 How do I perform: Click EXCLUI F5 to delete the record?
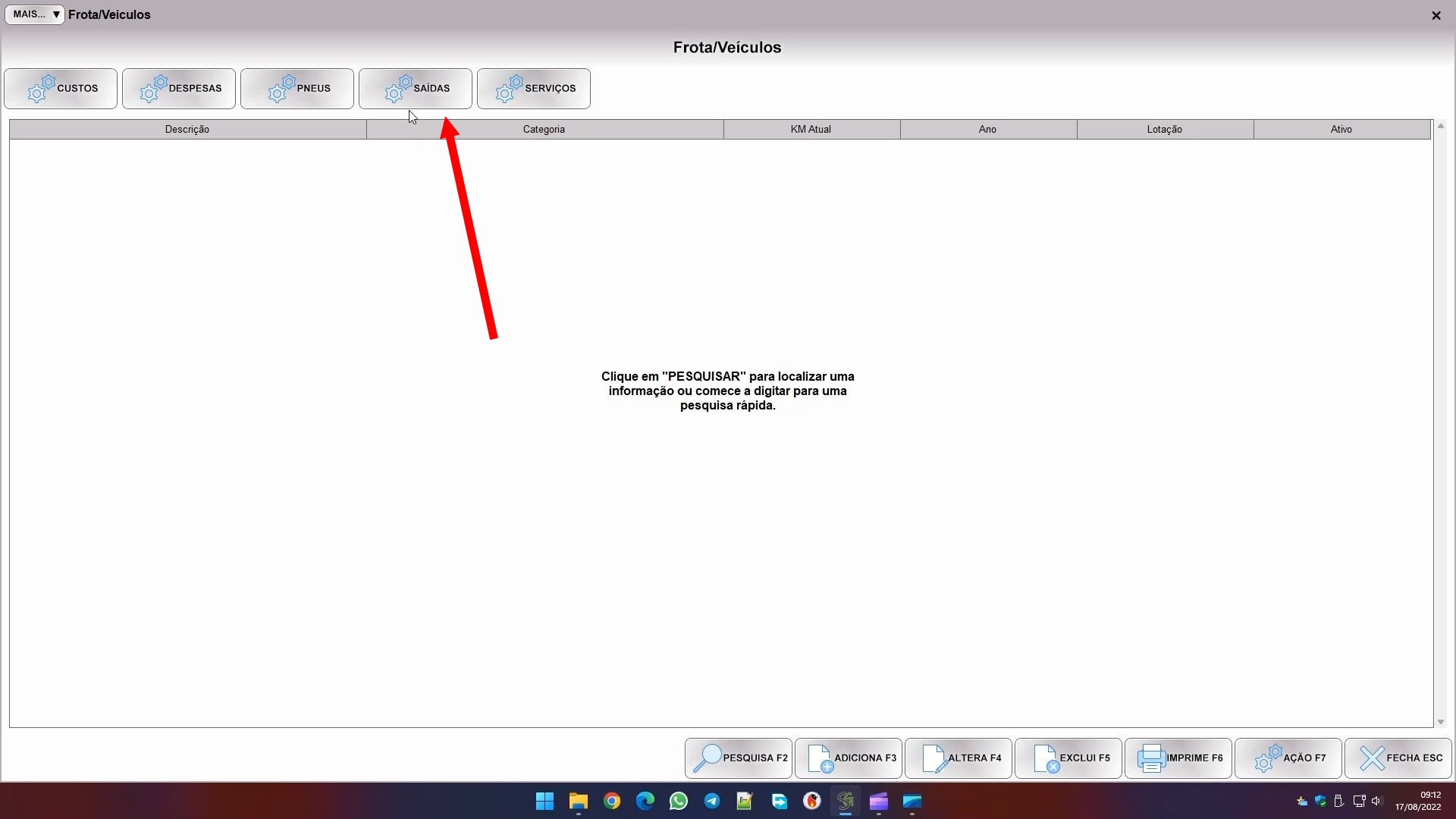click(x=1068, y=758)
